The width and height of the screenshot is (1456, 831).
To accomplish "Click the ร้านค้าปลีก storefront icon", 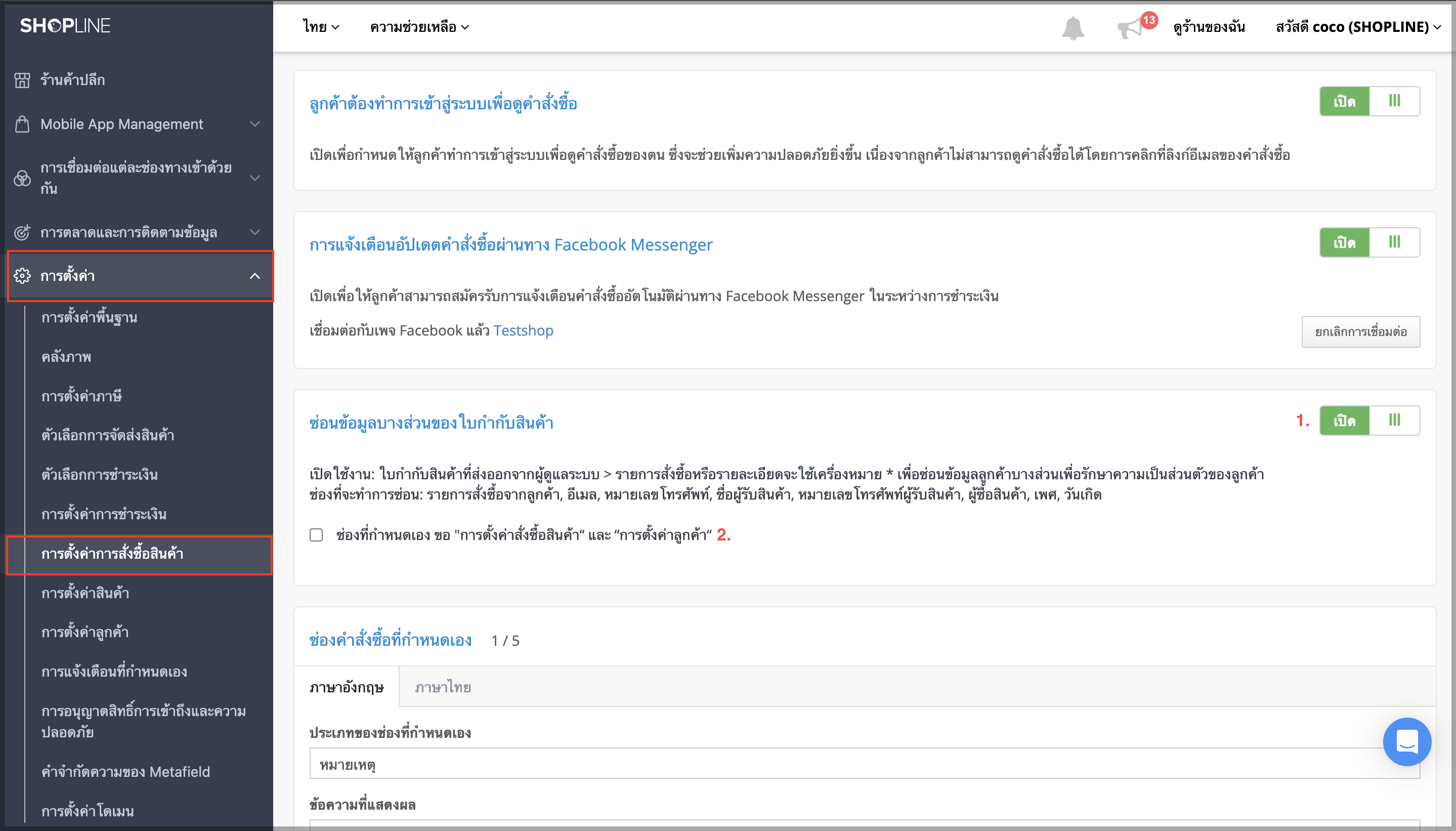I will point(22,80).
